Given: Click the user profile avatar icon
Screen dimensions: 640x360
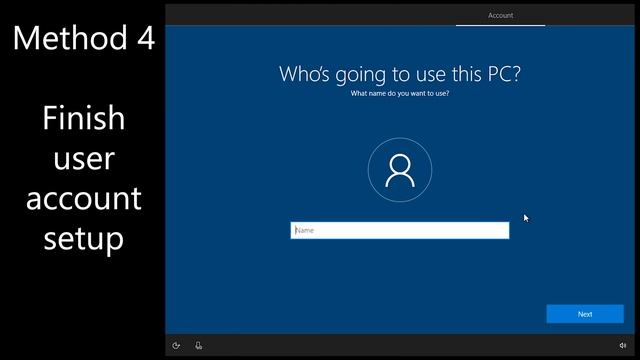Looking at the screenshot, I should (400, 170).
